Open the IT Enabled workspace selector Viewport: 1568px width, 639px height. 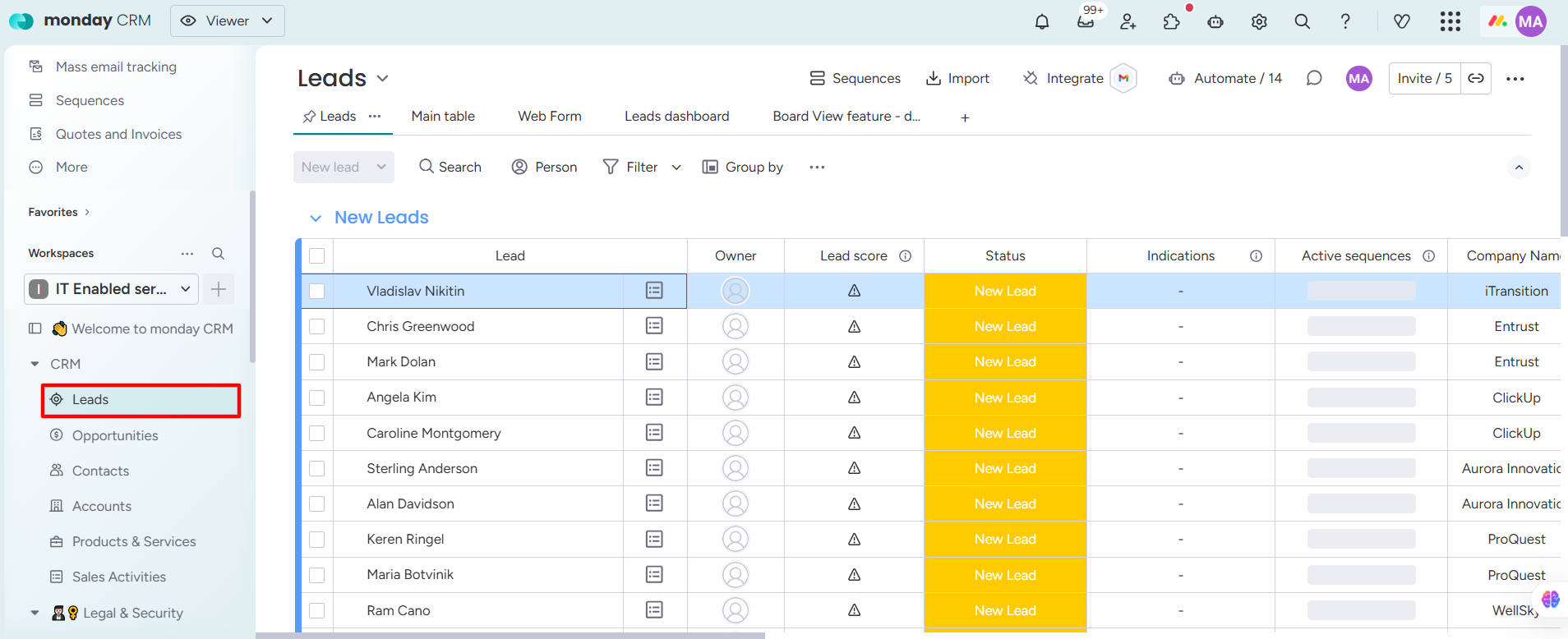point(112,289)
